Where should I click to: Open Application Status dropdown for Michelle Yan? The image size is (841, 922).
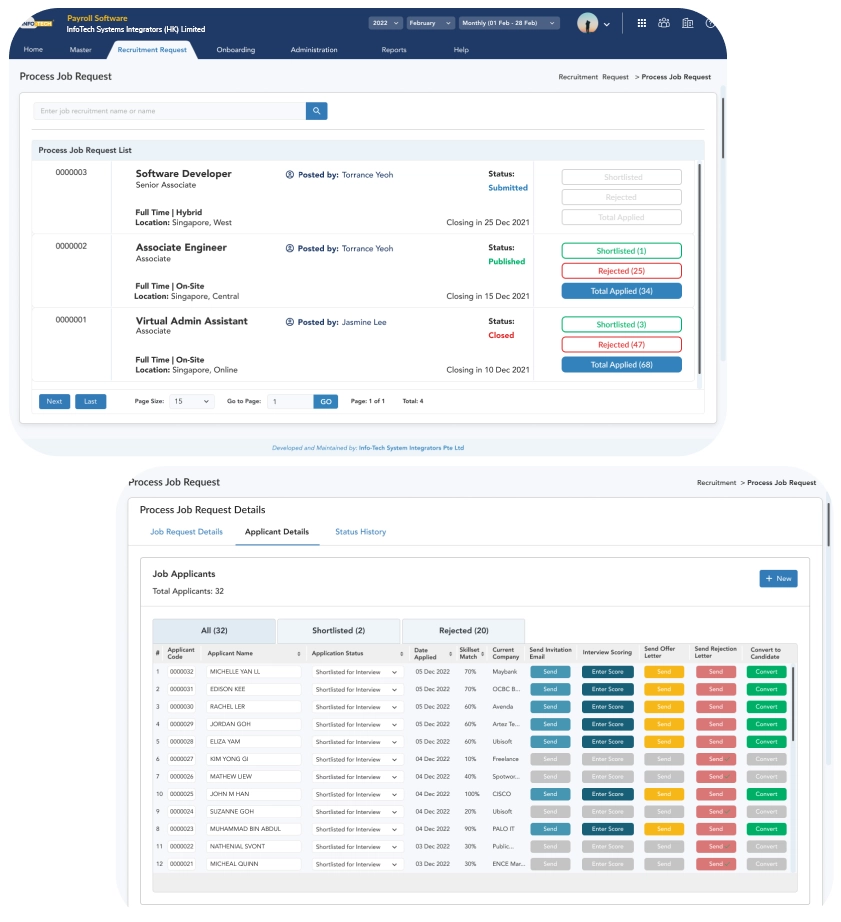358,672
